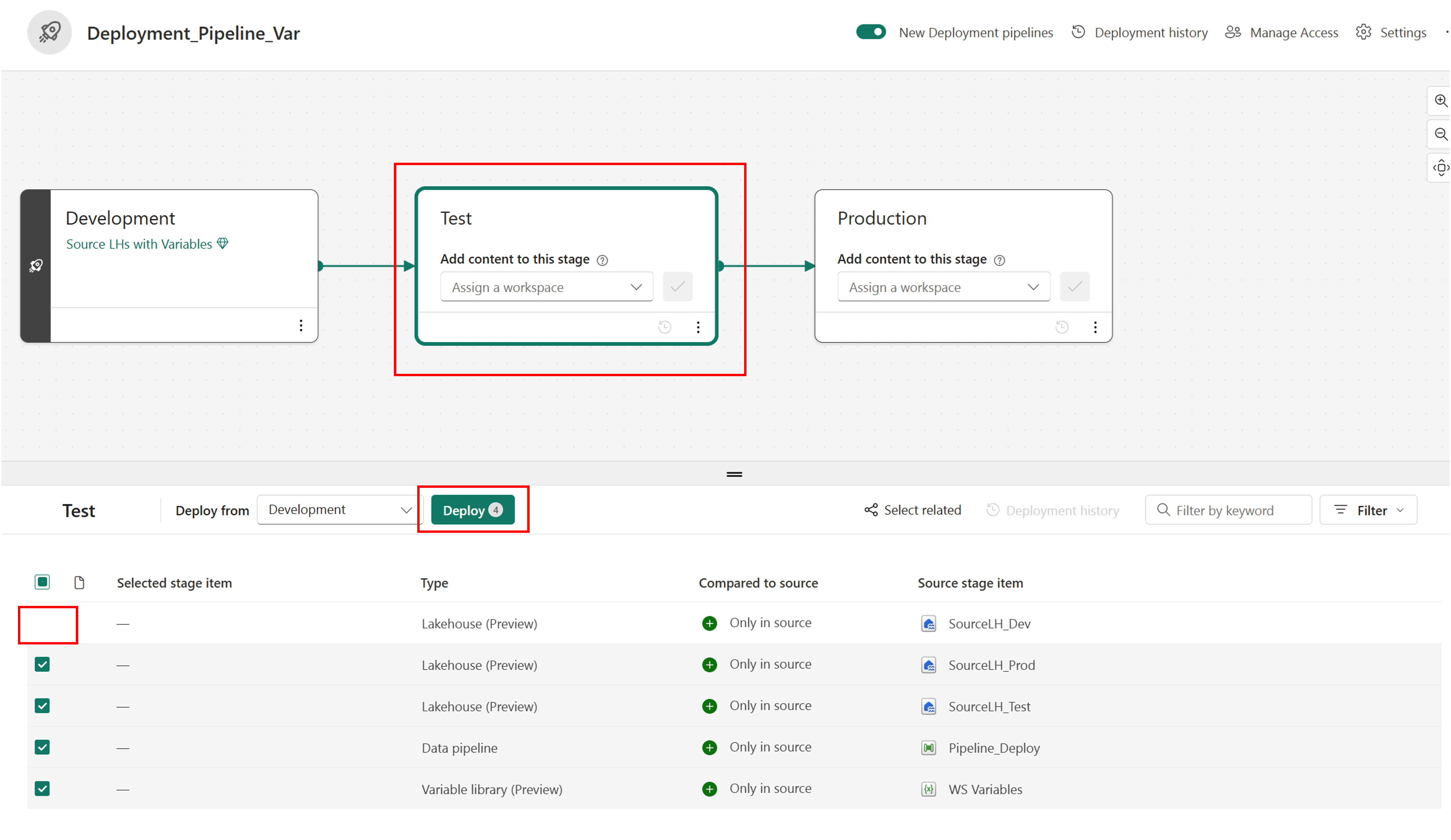Open Development stage more options menu
The width and height of the screenshot is (1451, 840).
[x=300, y=326]
